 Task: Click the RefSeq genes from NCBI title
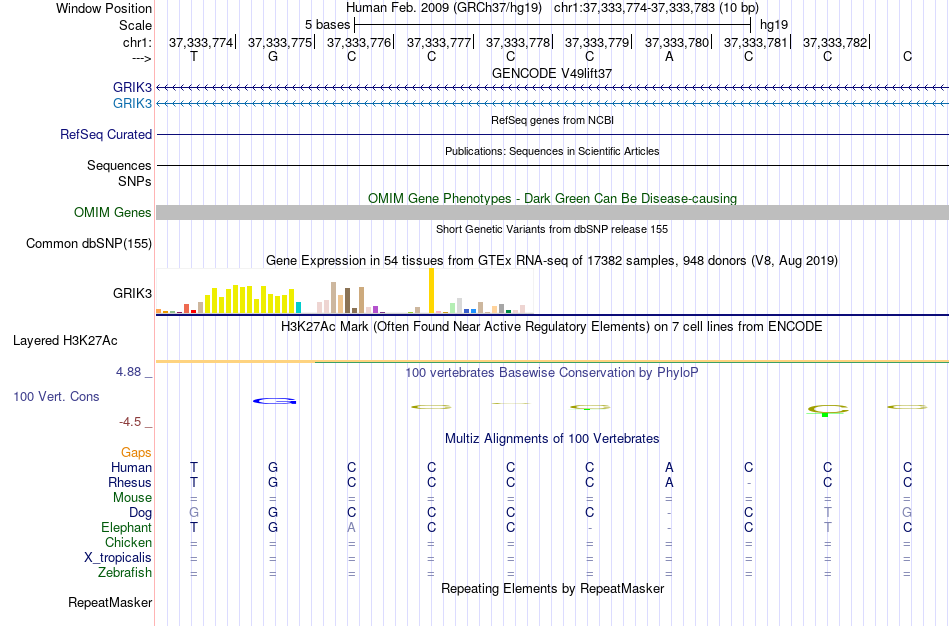click(x=552, y=120)
